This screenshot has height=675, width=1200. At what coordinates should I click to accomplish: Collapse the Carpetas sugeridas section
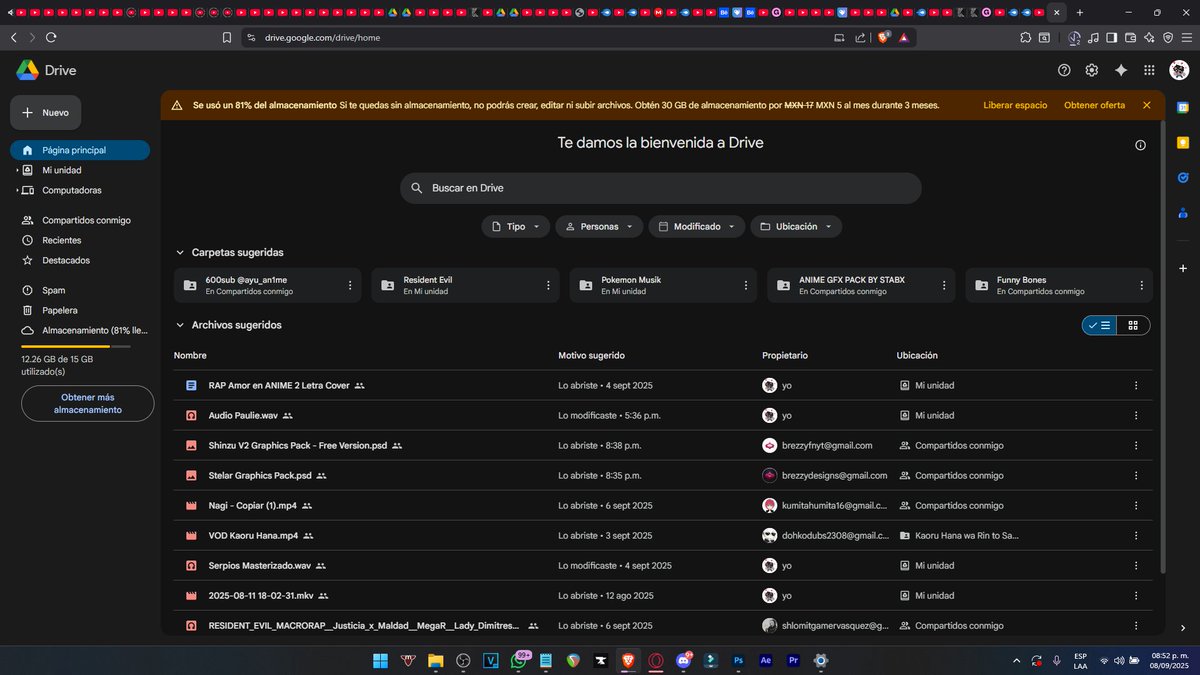tap(180, 253)
